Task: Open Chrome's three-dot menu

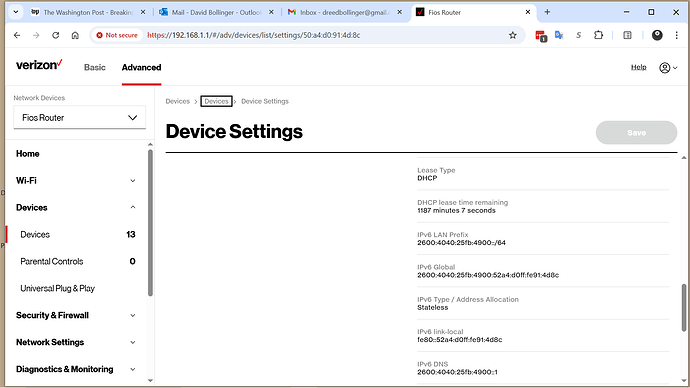Action: pyautogui.click(x=676, y=35)
